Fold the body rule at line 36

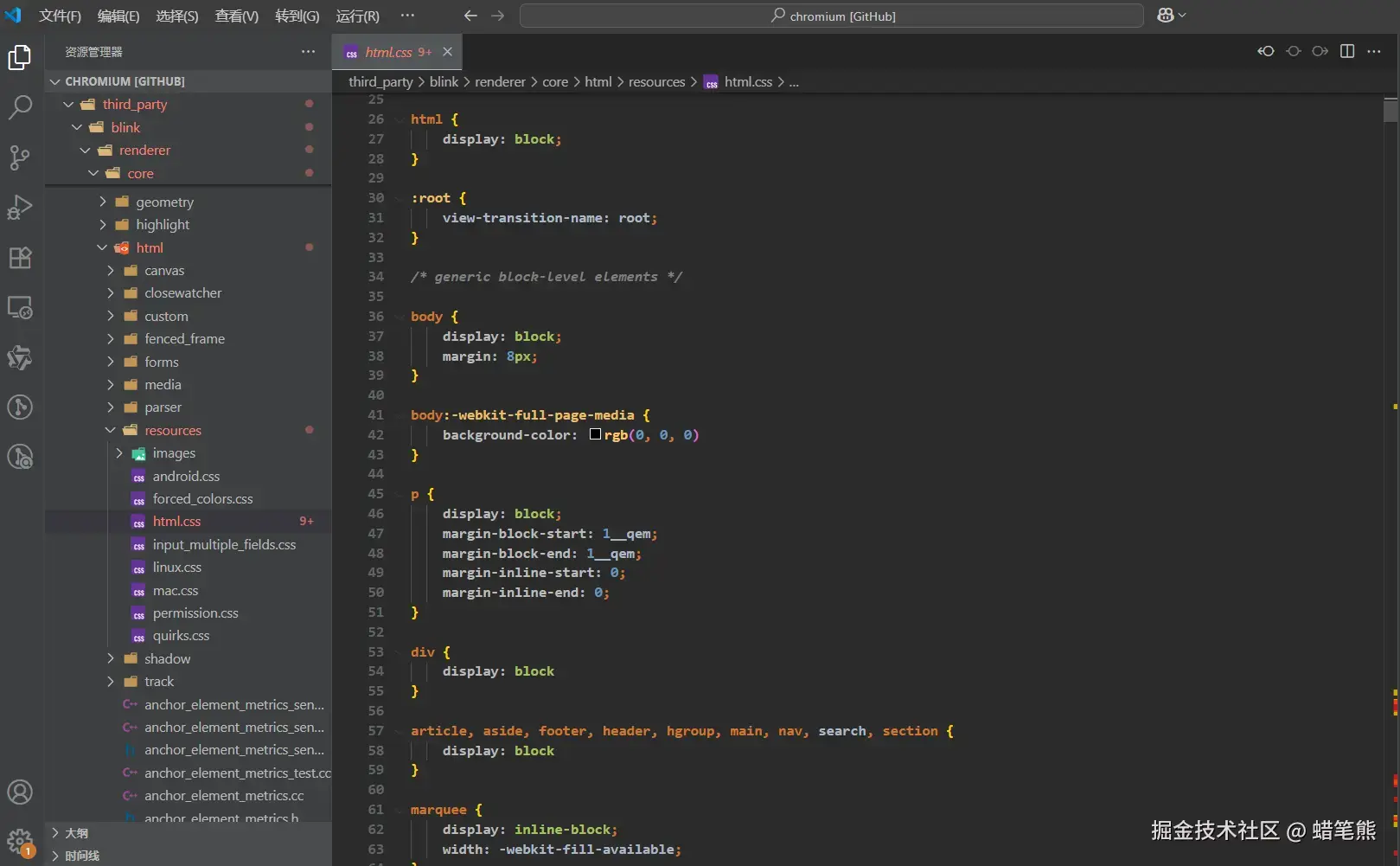pyautogui.click(x=399, y=317)
